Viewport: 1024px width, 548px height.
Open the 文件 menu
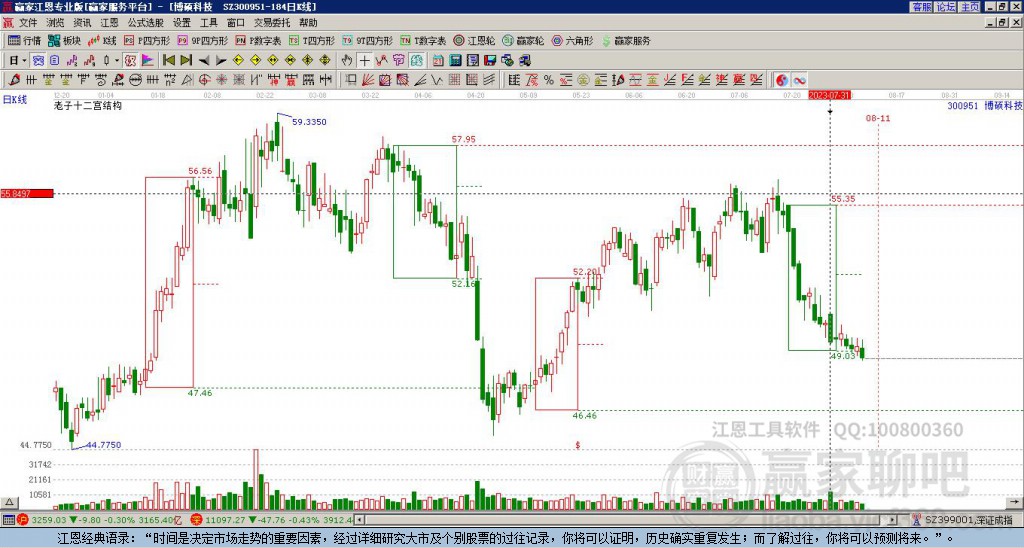click(x=28, y=23)
